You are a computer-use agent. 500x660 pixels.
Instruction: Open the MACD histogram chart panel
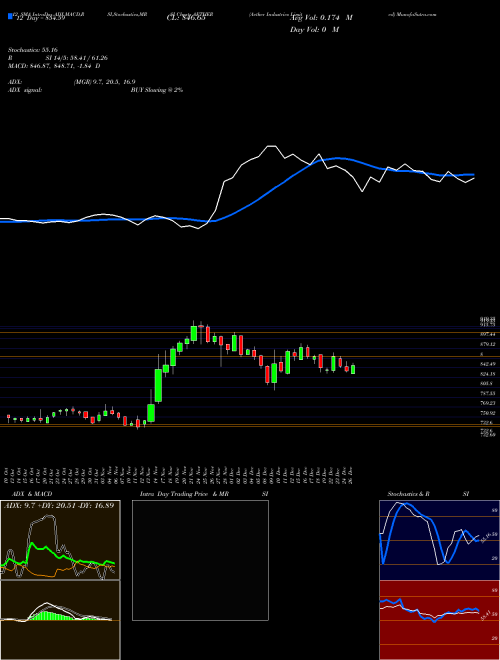pyautogui.click(x=60, y=620)
